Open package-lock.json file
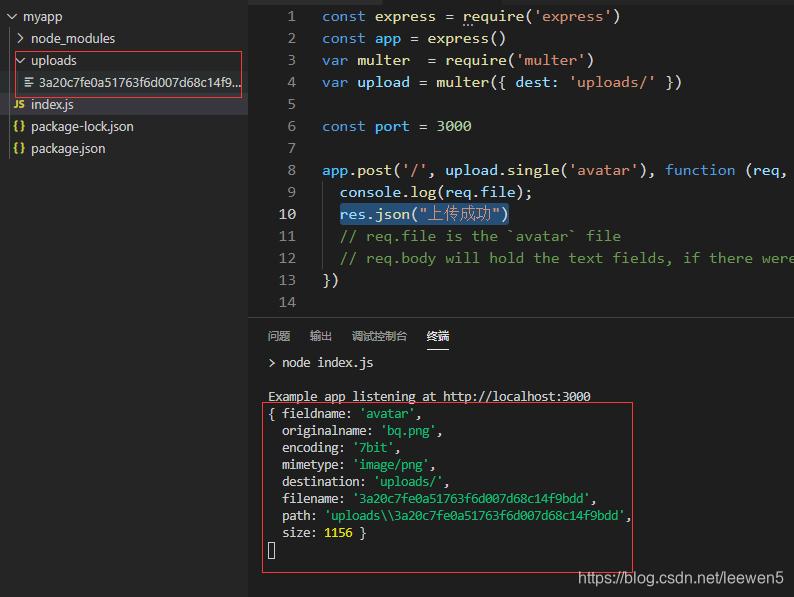This screenshot has width=794, height=597. [82, 127]
